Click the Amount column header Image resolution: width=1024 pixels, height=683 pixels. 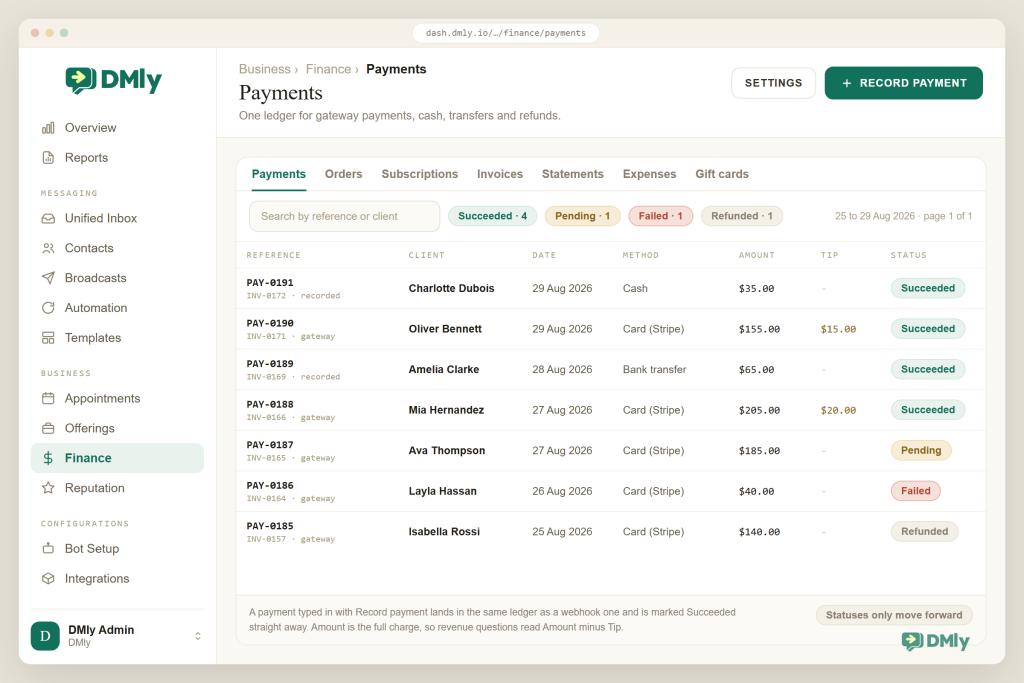pos(756,255)
